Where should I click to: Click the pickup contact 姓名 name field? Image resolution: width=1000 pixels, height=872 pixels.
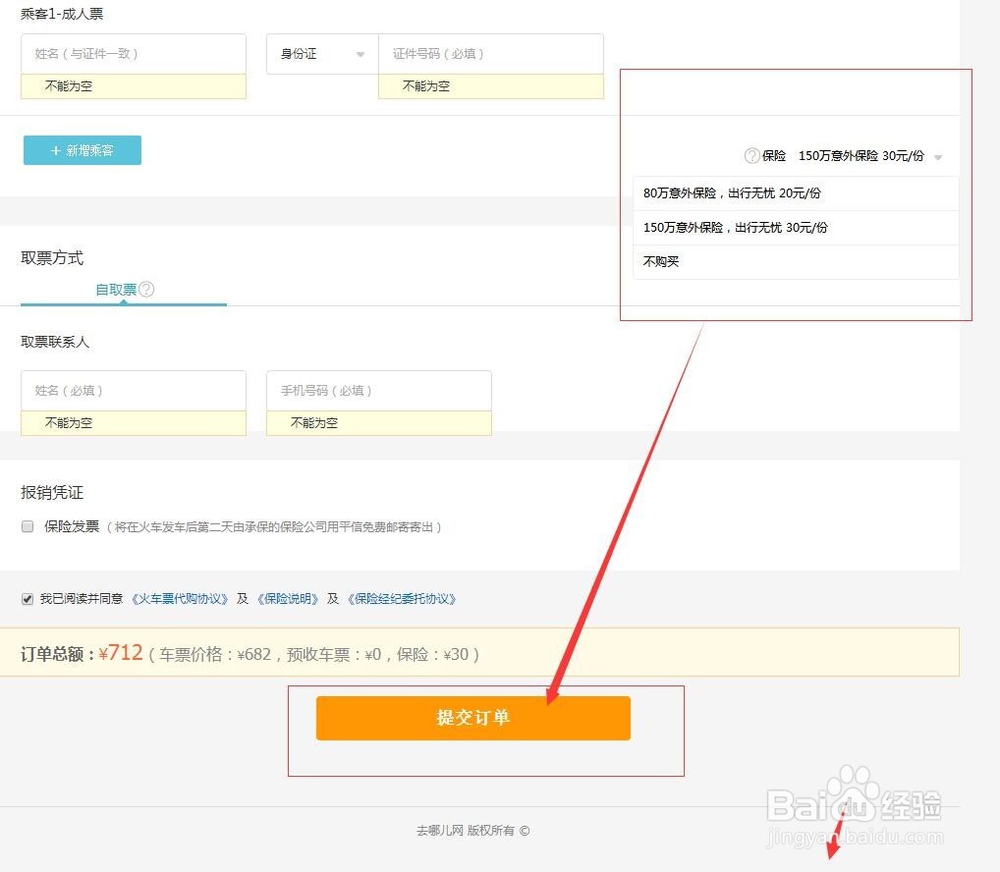pyautogui.click(x=133, y=390)
